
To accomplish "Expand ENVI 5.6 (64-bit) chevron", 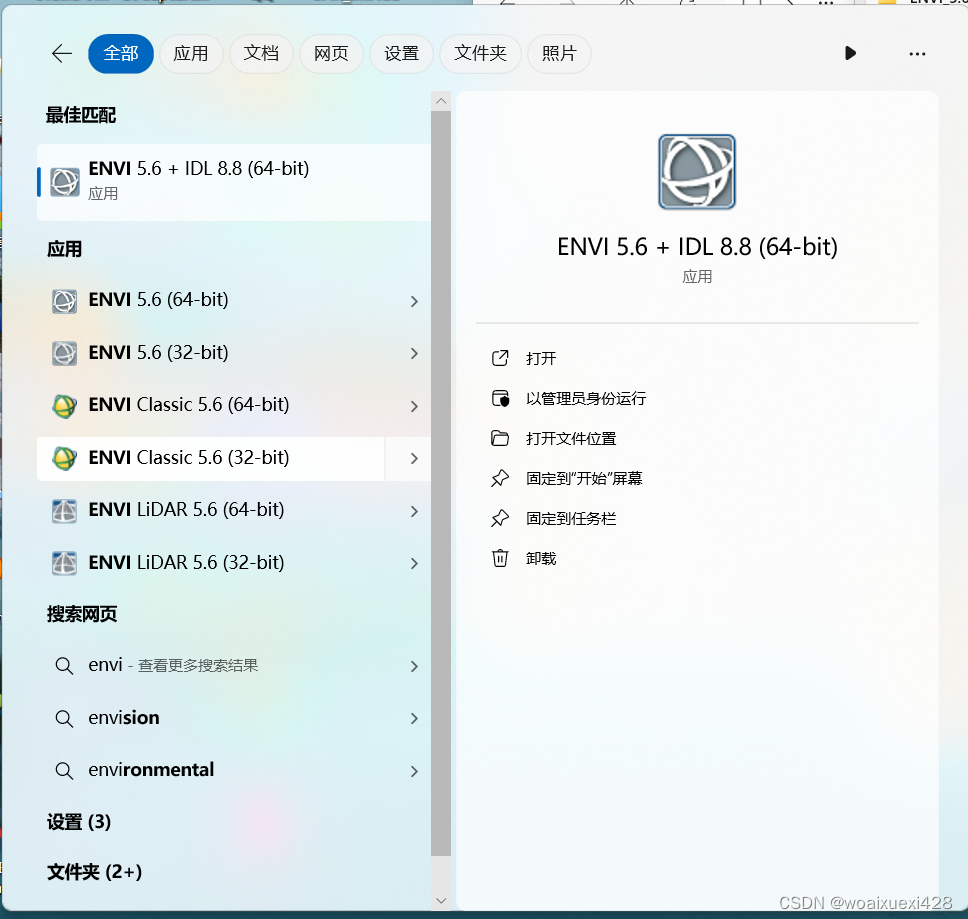I will 414,301.
